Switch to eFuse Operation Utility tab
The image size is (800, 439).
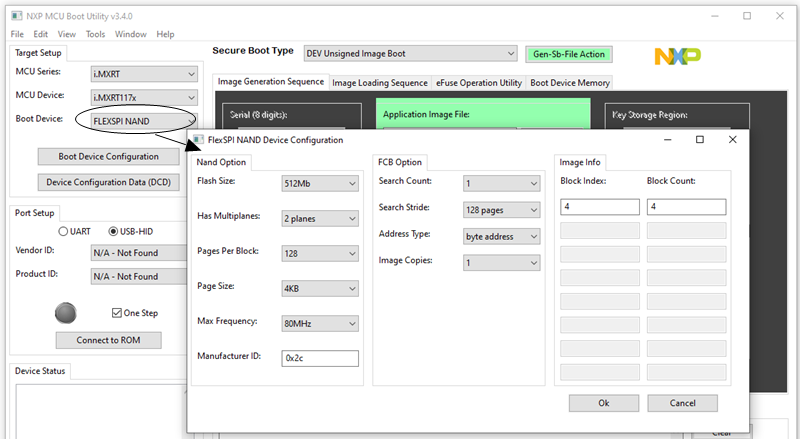click(478, 83)
